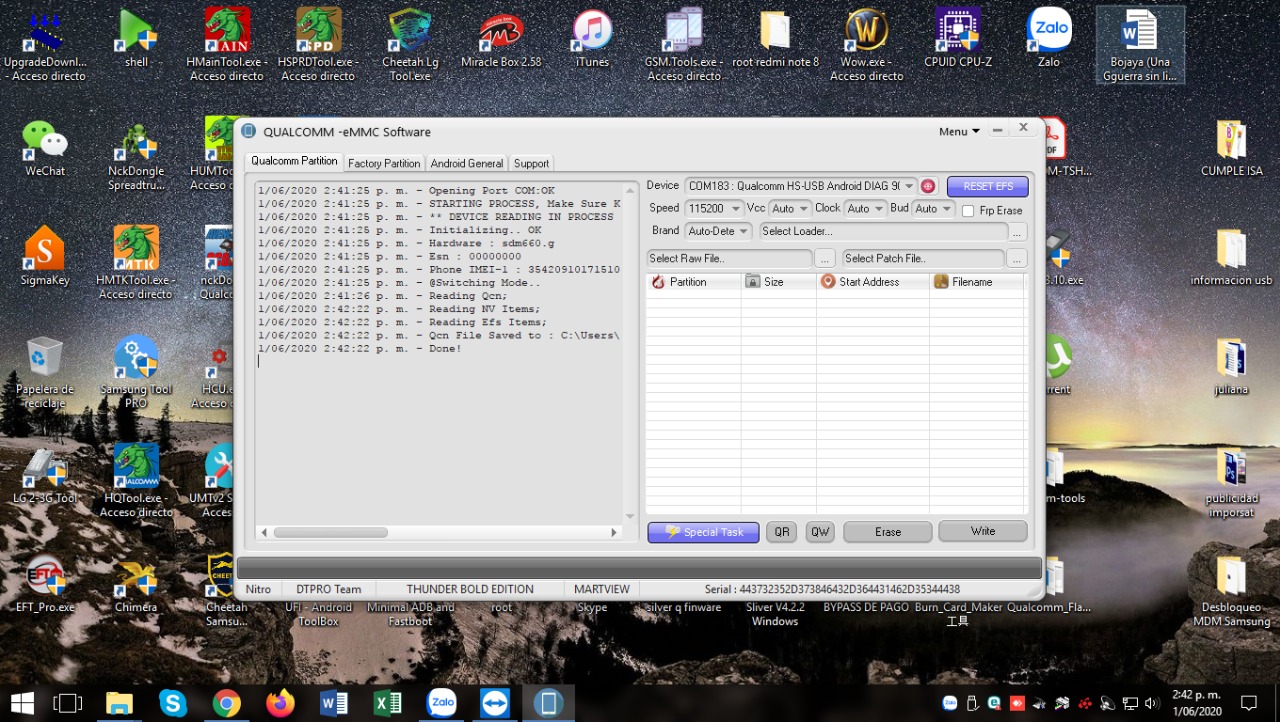
Task: Click the Partition column header
Action: point(693,282)
